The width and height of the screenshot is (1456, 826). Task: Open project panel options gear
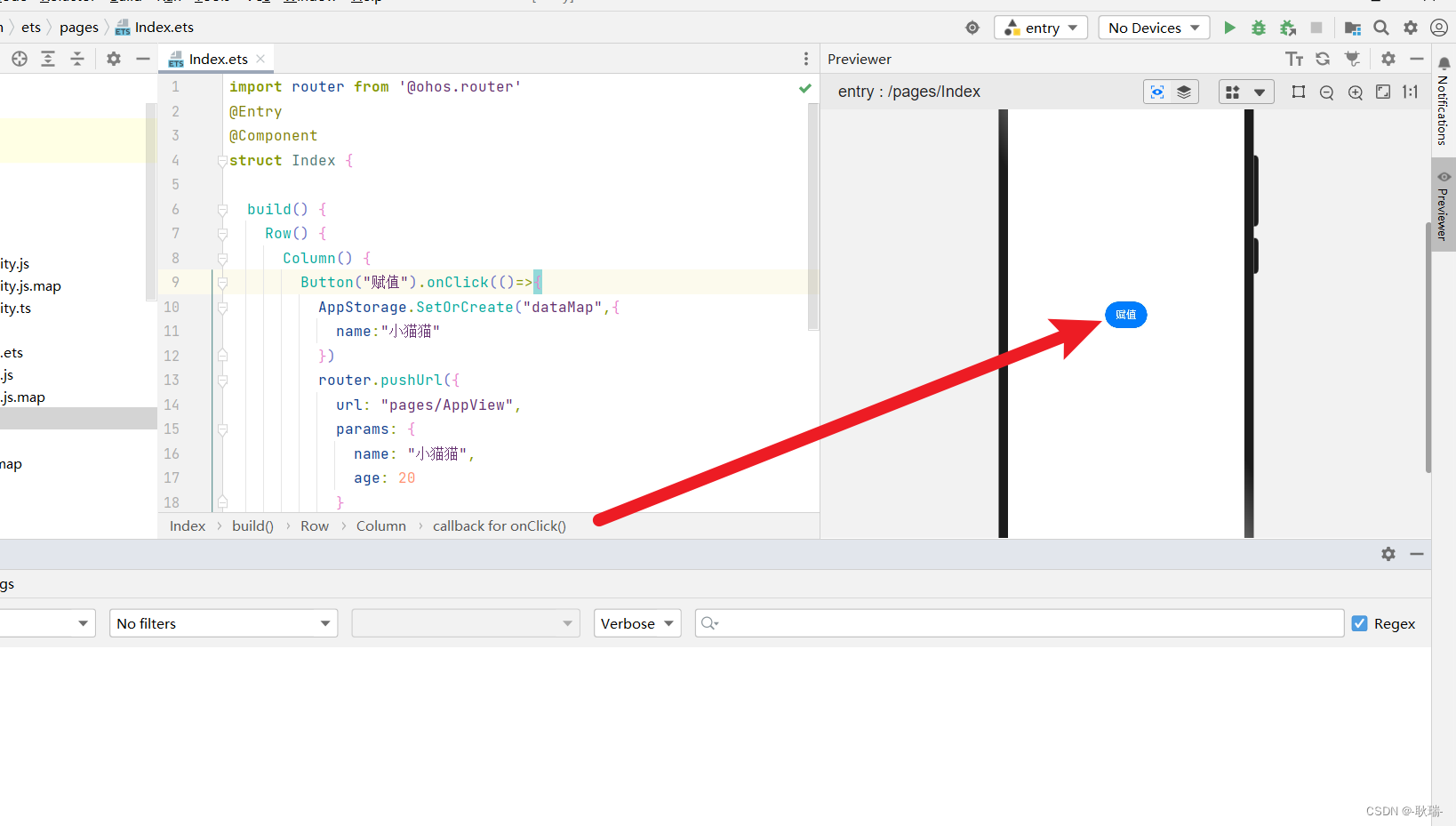pyautogui.click(x=114, y=59)
